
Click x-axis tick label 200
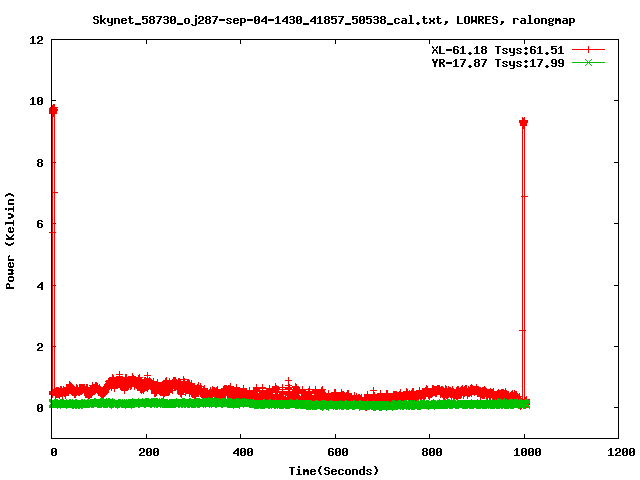[149, 452]
